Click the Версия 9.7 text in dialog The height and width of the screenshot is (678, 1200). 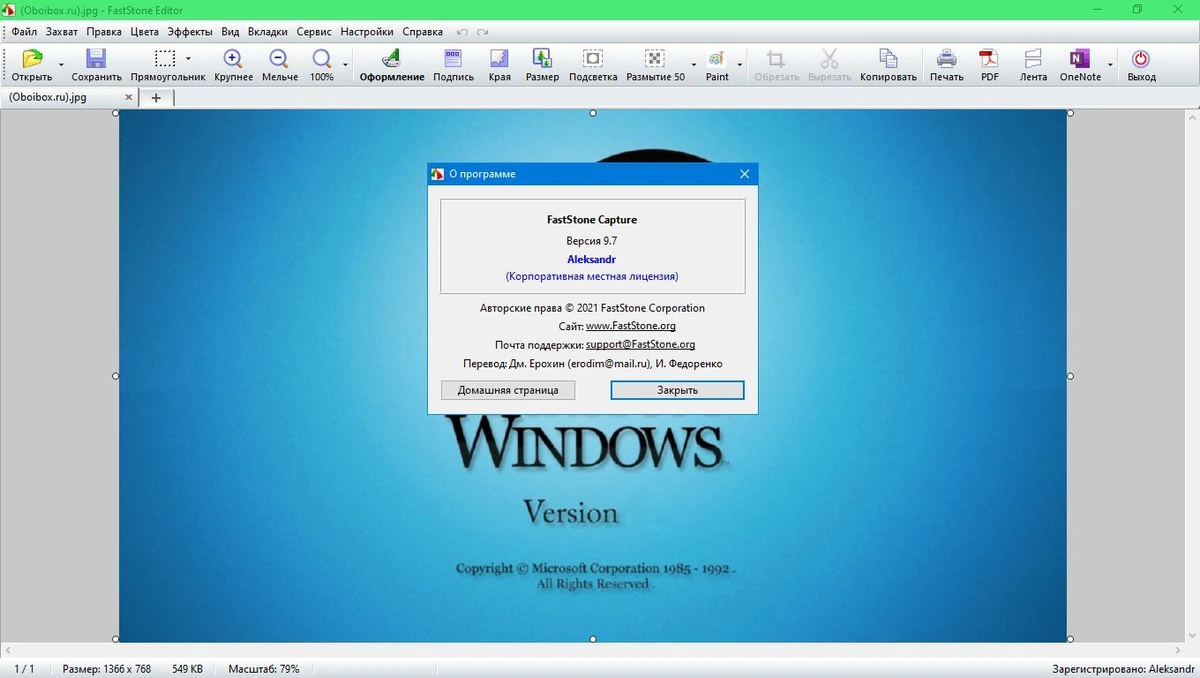(592, 241)
